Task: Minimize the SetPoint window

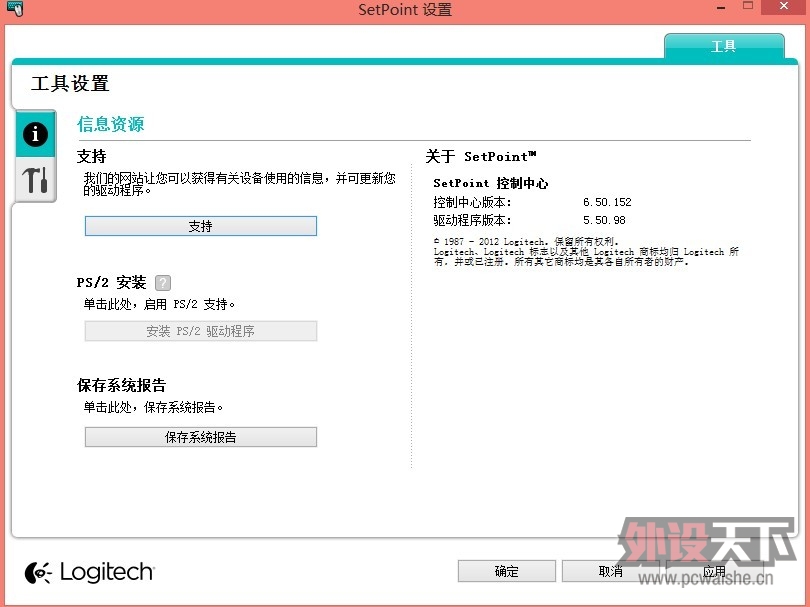Action: click(721, 8)
